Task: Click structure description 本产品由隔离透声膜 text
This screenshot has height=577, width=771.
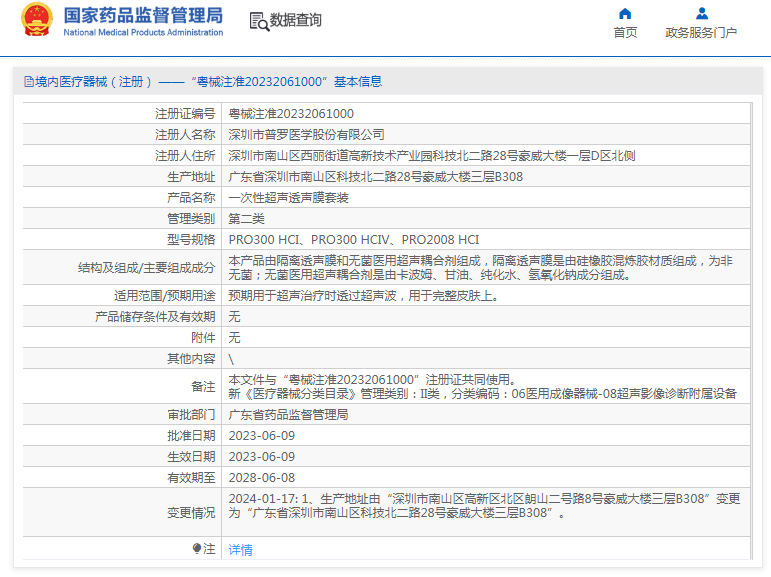Action: (x=480, y=268)
